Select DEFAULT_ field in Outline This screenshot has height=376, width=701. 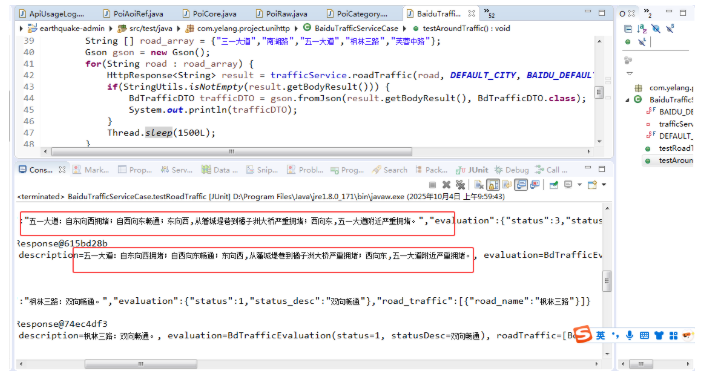[669, 136]
